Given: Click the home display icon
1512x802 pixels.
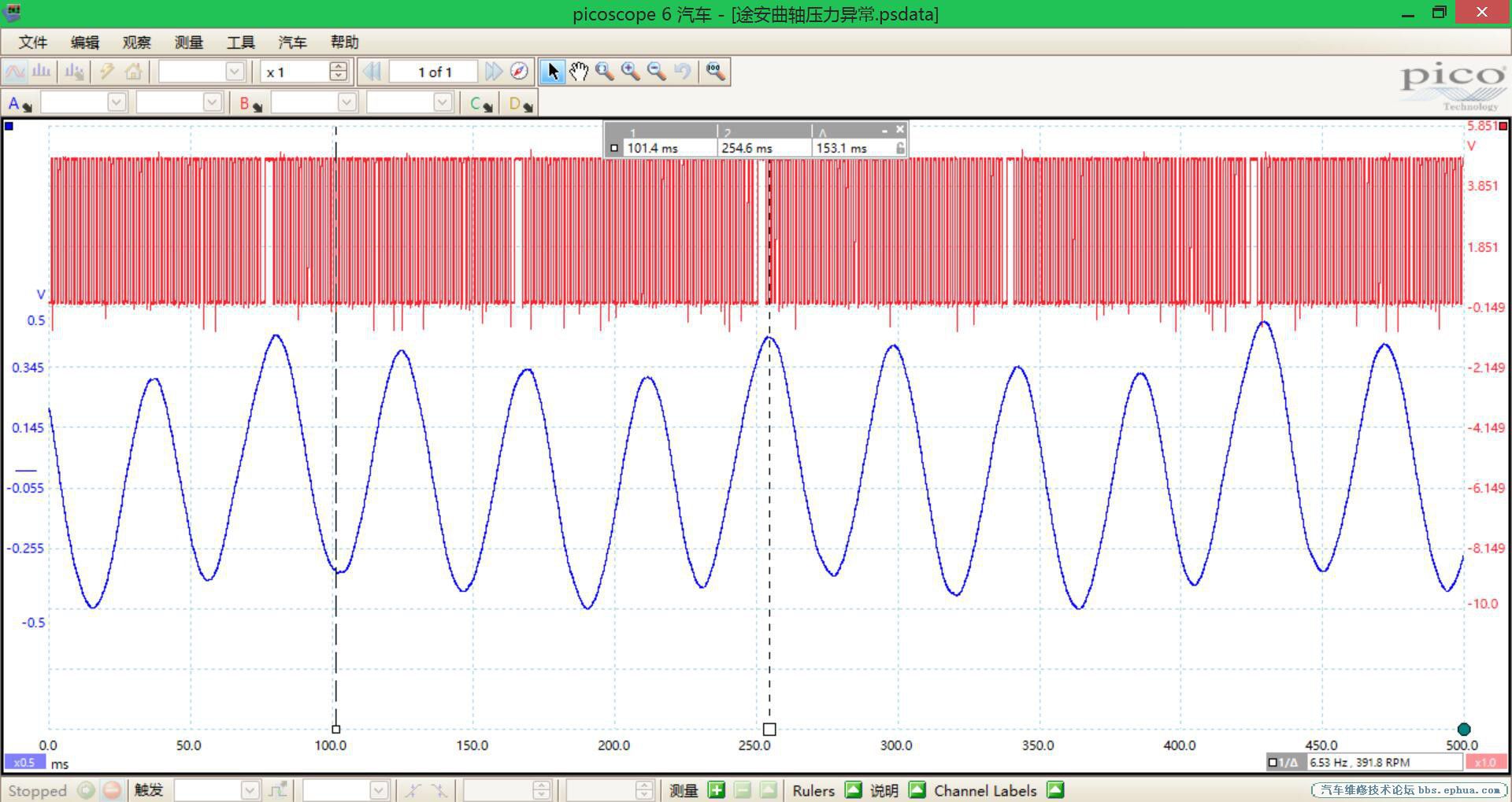Looking at the screenshot, I should point(134,72).
